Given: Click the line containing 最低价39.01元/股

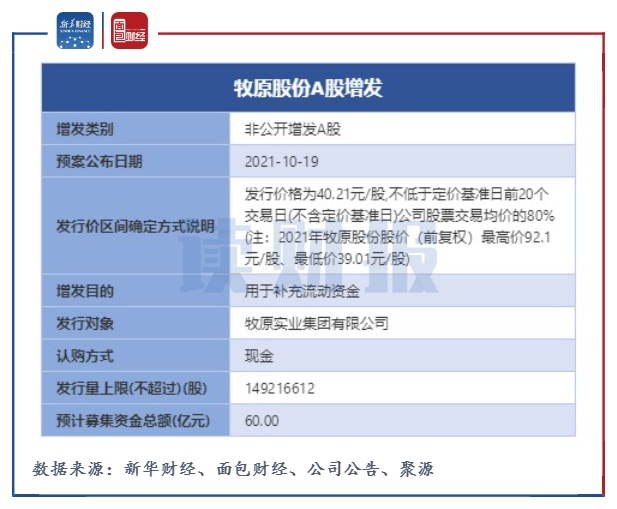Looking at the screenshot, I should click(x=327, y=259).
